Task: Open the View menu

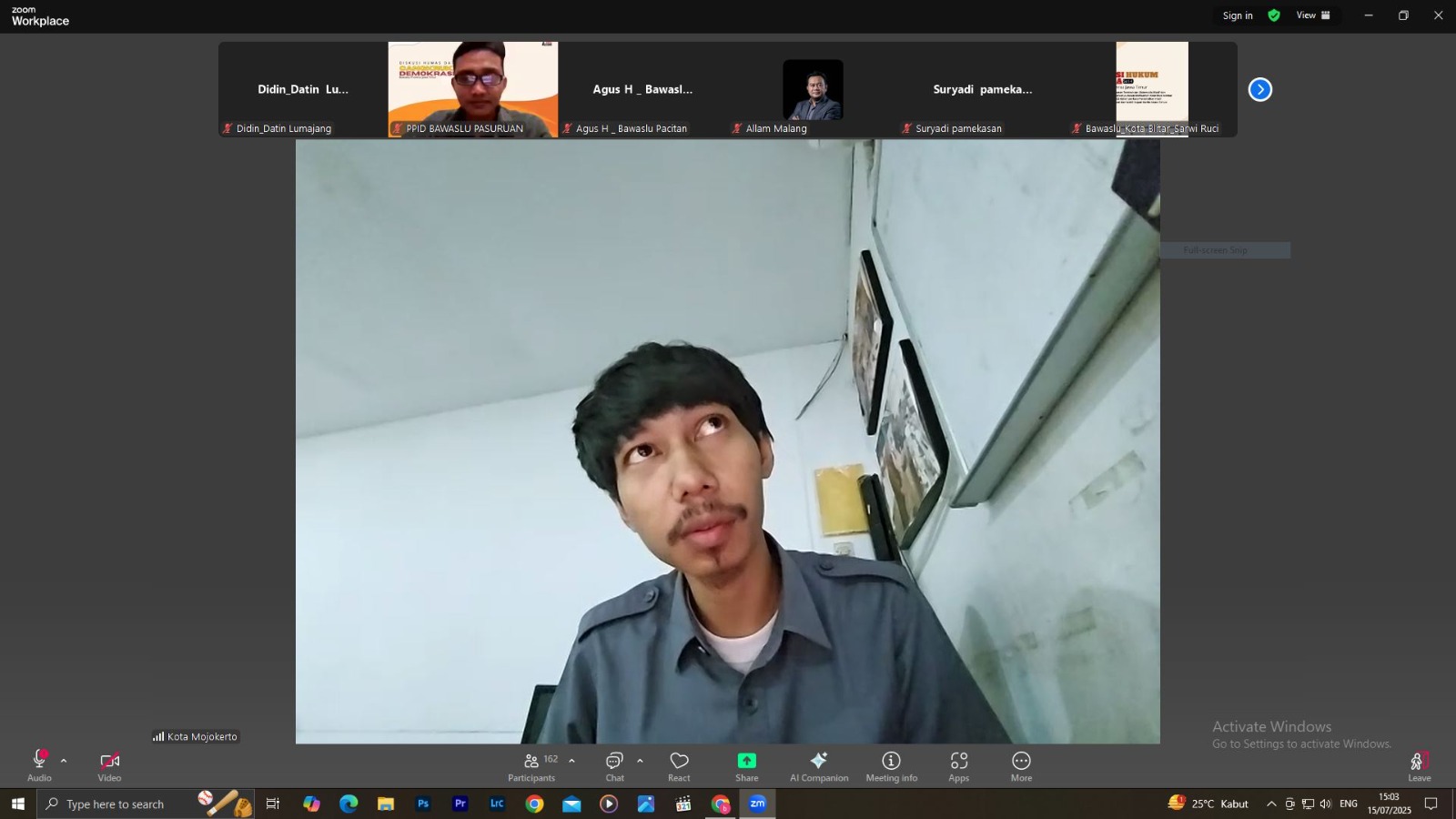Action: tap(1307, 15)
